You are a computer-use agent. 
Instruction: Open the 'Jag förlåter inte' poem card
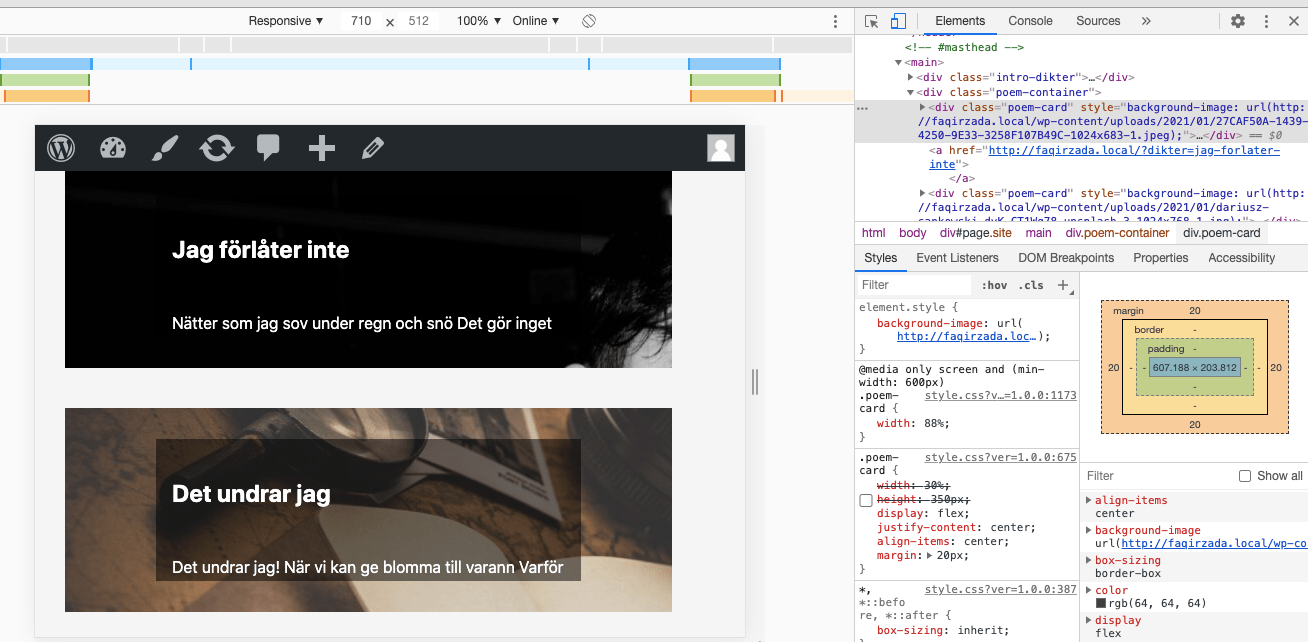point(368,269)
